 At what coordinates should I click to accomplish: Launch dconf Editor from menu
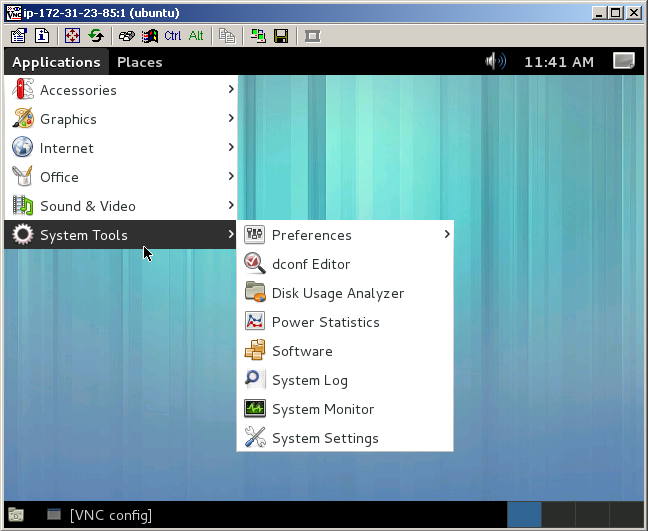tap(311, 264)
